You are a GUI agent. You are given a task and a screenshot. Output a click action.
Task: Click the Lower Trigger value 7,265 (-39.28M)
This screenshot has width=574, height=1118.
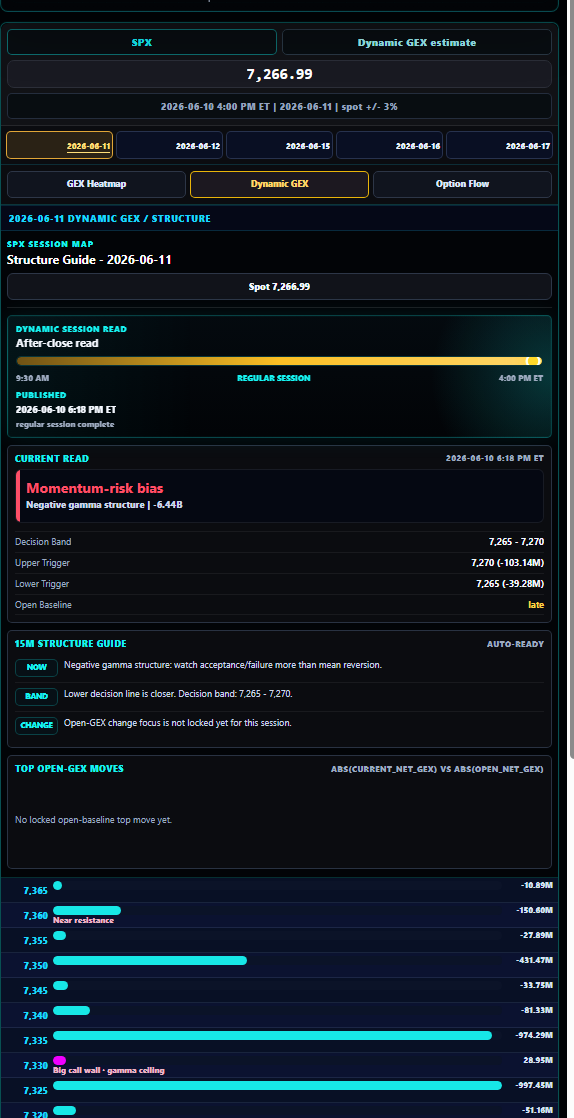[510, 584]
